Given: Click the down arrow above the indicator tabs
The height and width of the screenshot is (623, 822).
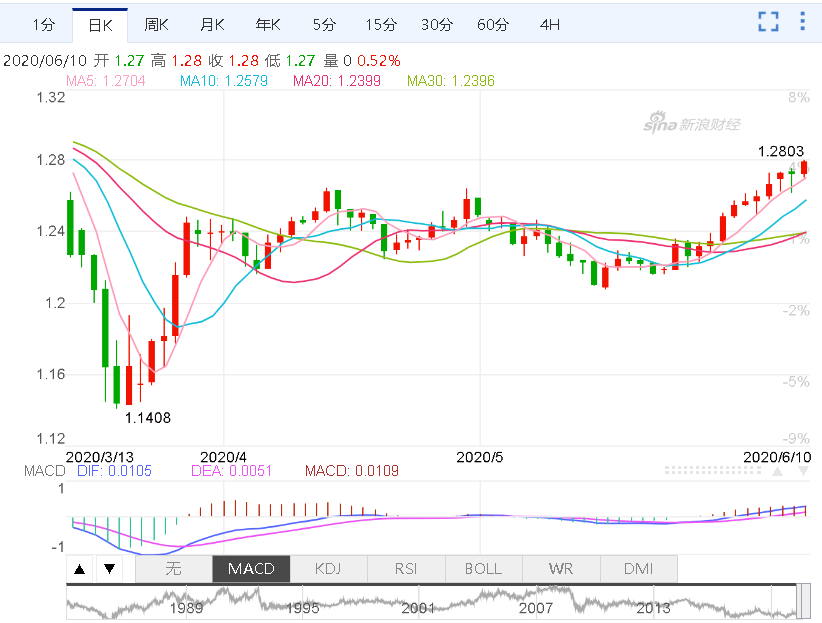Looking at the screenshot, I should 110,570.
